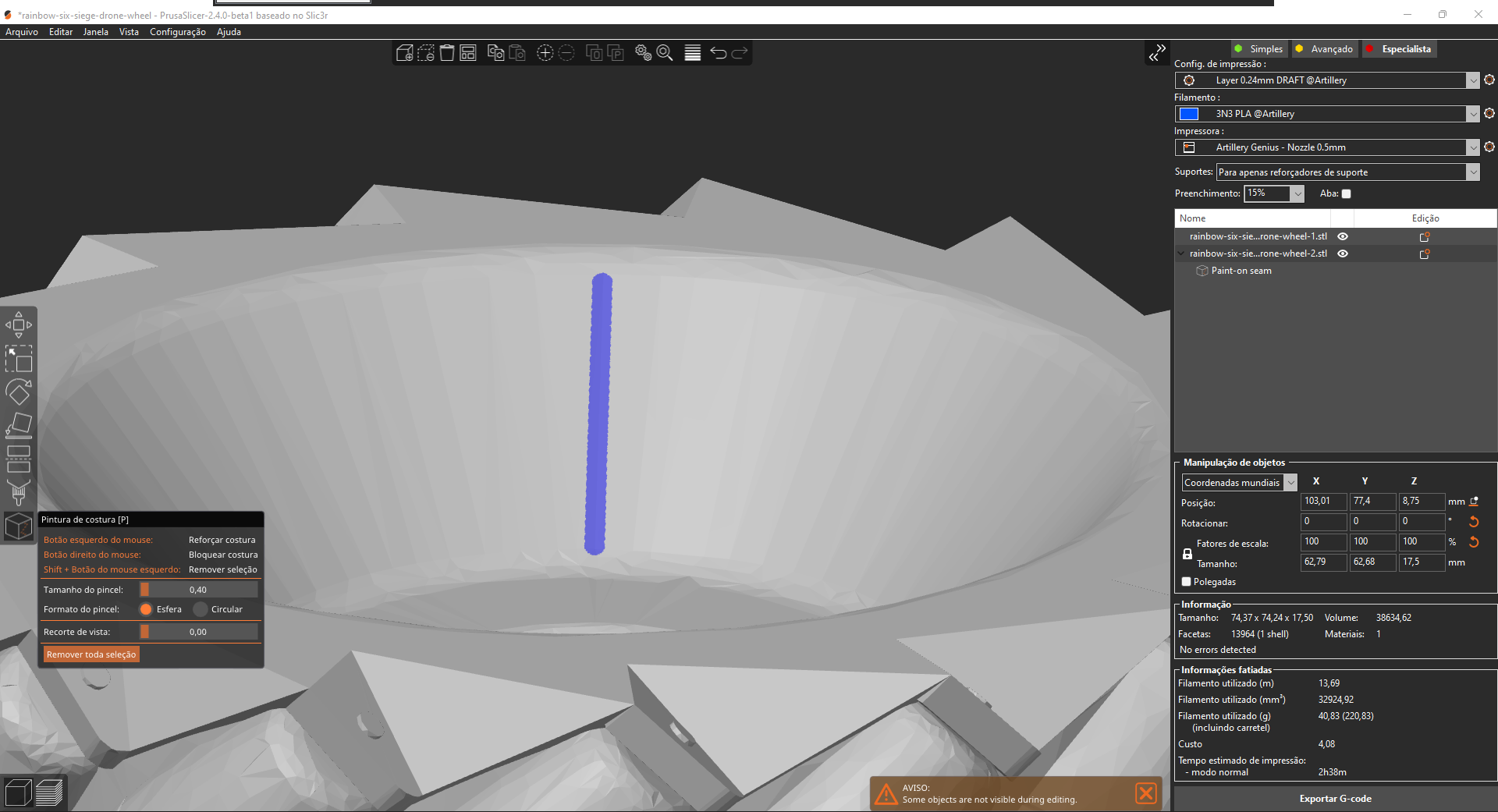Screen dimensions: 1498x812
Task: Switch to Simples mode tab
Action: coord(1259,49)
